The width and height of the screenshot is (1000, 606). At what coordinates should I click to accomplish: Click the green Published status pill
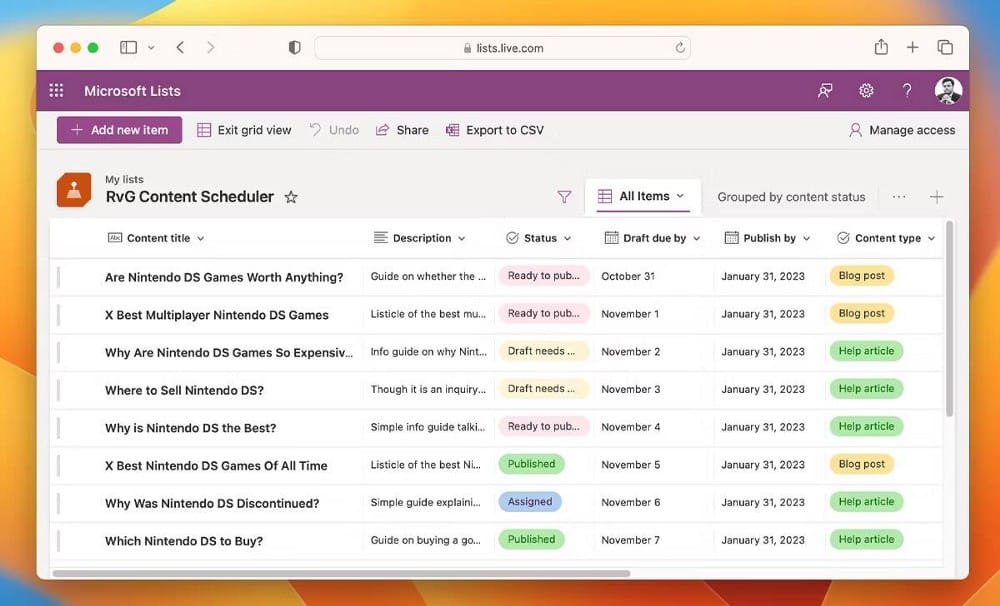pyautogui.click(x=531, y=464)
